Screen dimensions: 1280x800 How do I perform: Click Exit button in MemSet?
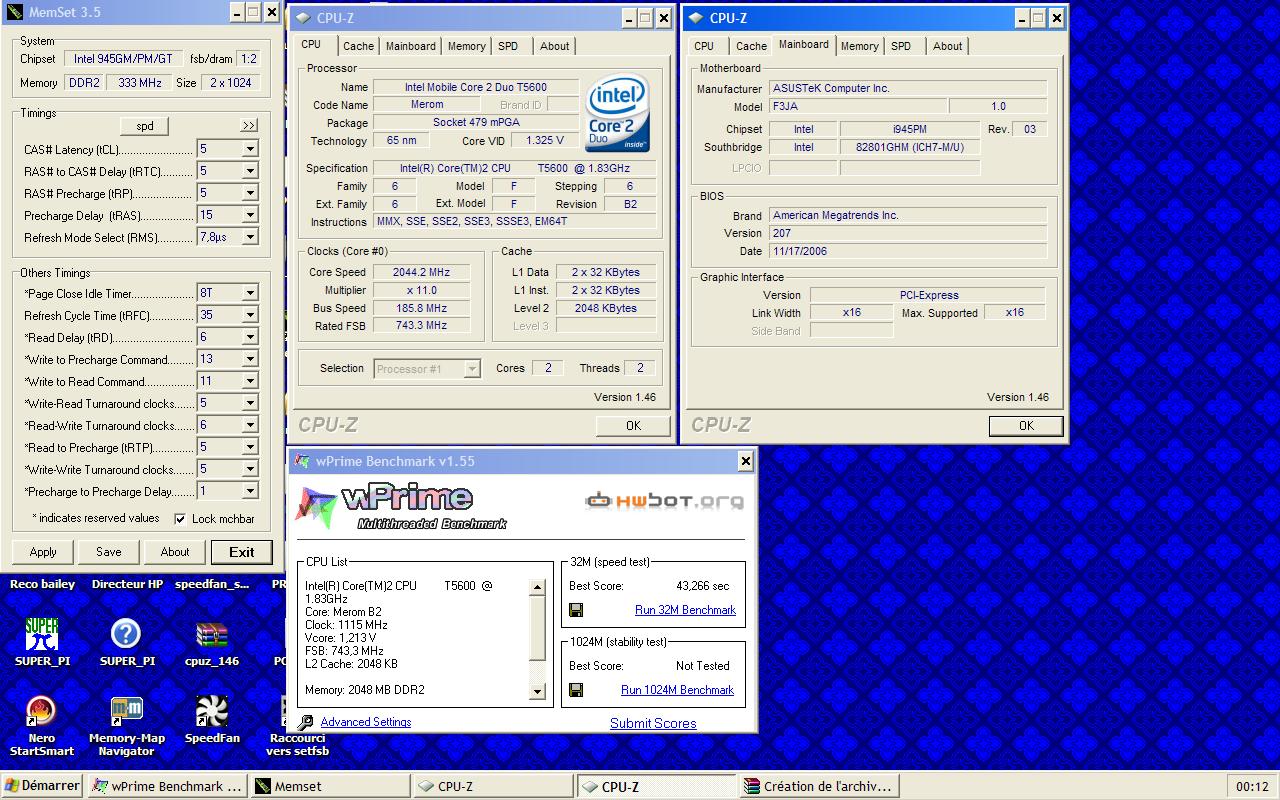tap(242, 552)
